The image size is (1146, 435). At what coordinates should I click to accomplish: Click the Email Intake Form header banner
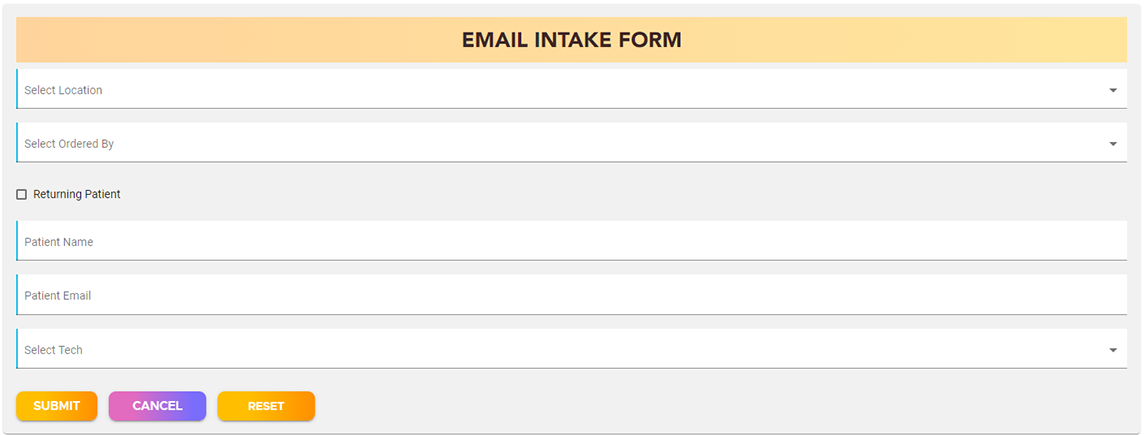[300, 41]
